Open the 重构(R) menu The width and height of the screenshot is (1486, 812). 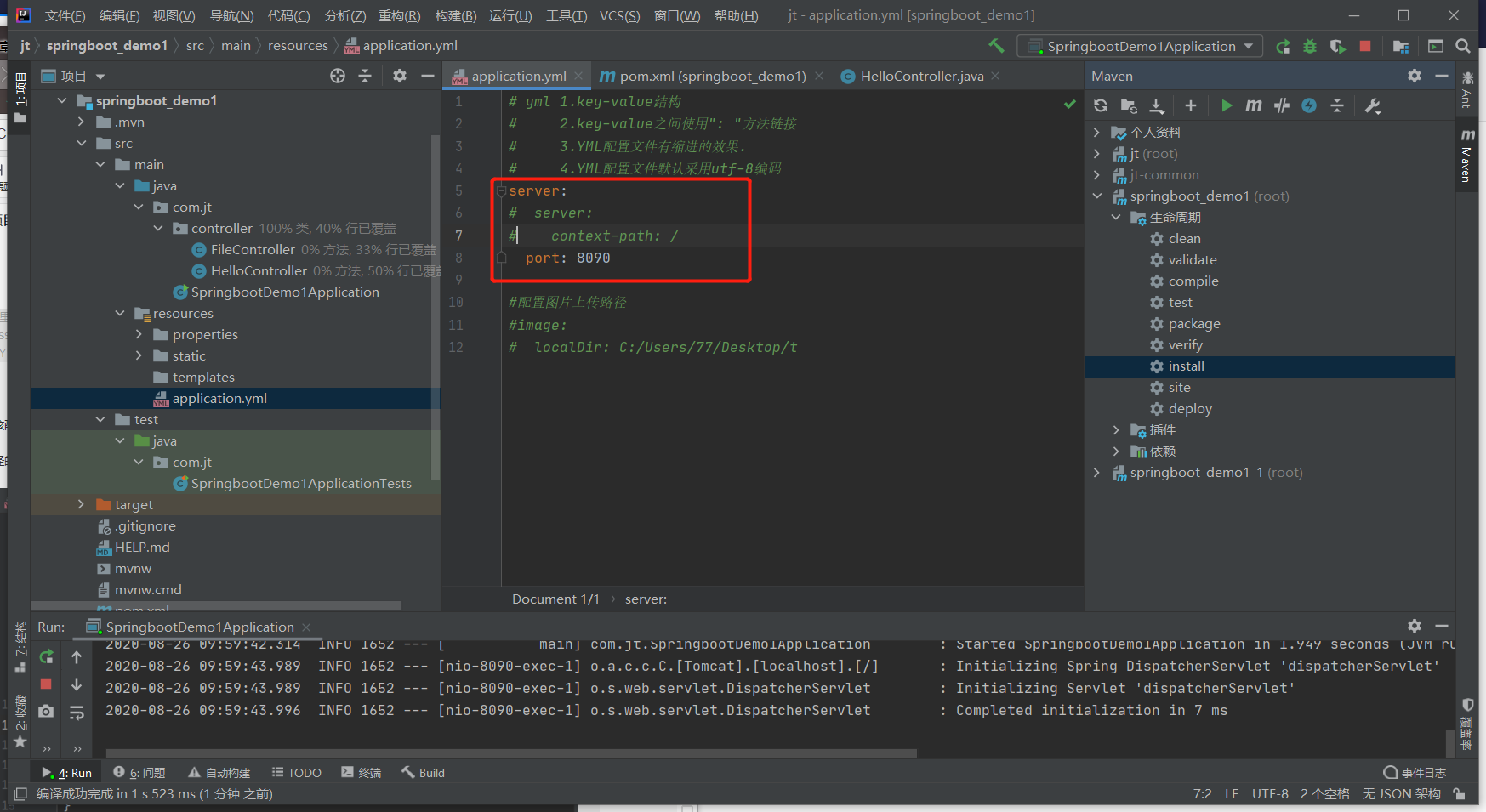[399, 15]
